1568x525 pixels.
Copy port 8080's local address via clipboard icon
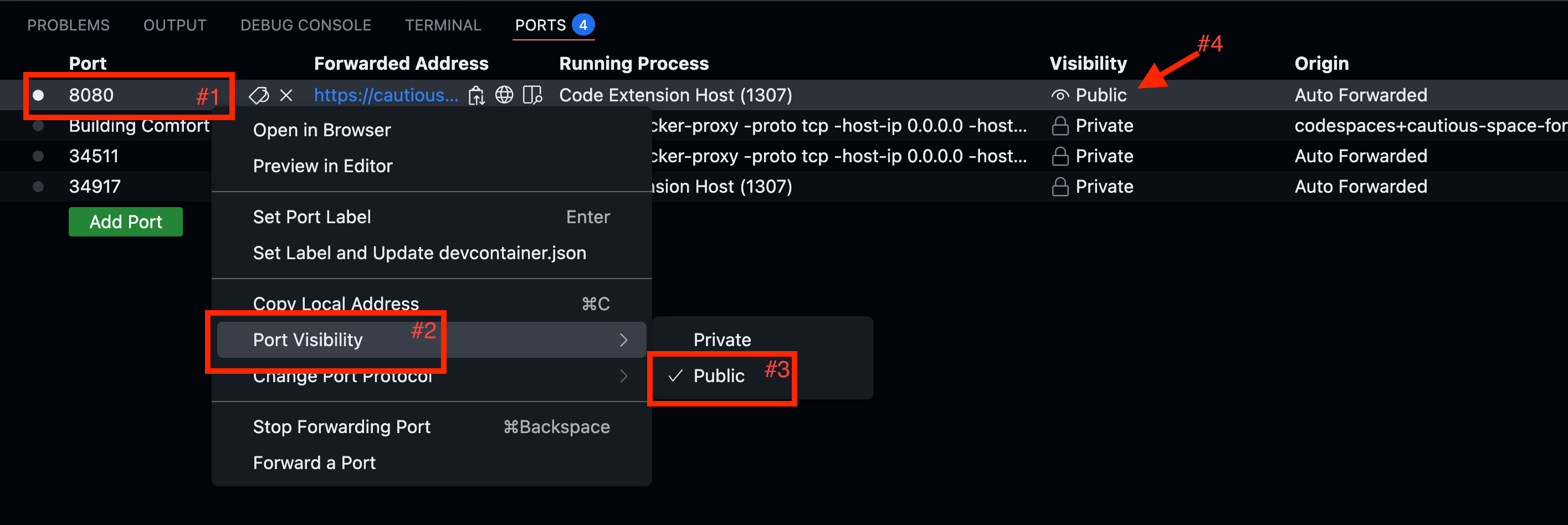pyautogui.click(x=476, y=95)
